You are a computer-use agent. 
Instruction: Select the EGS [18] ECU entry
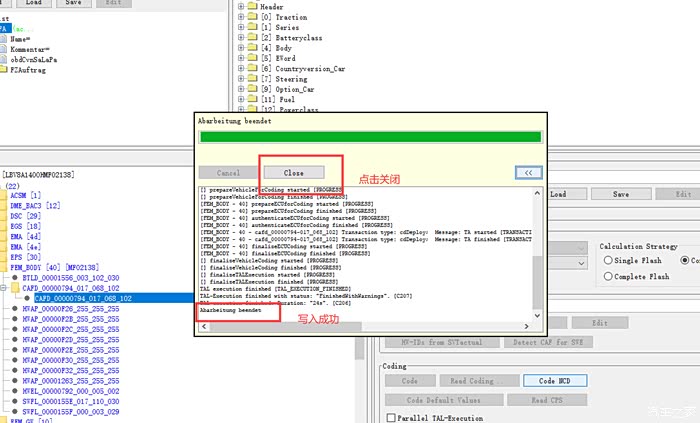coord(26,226)
